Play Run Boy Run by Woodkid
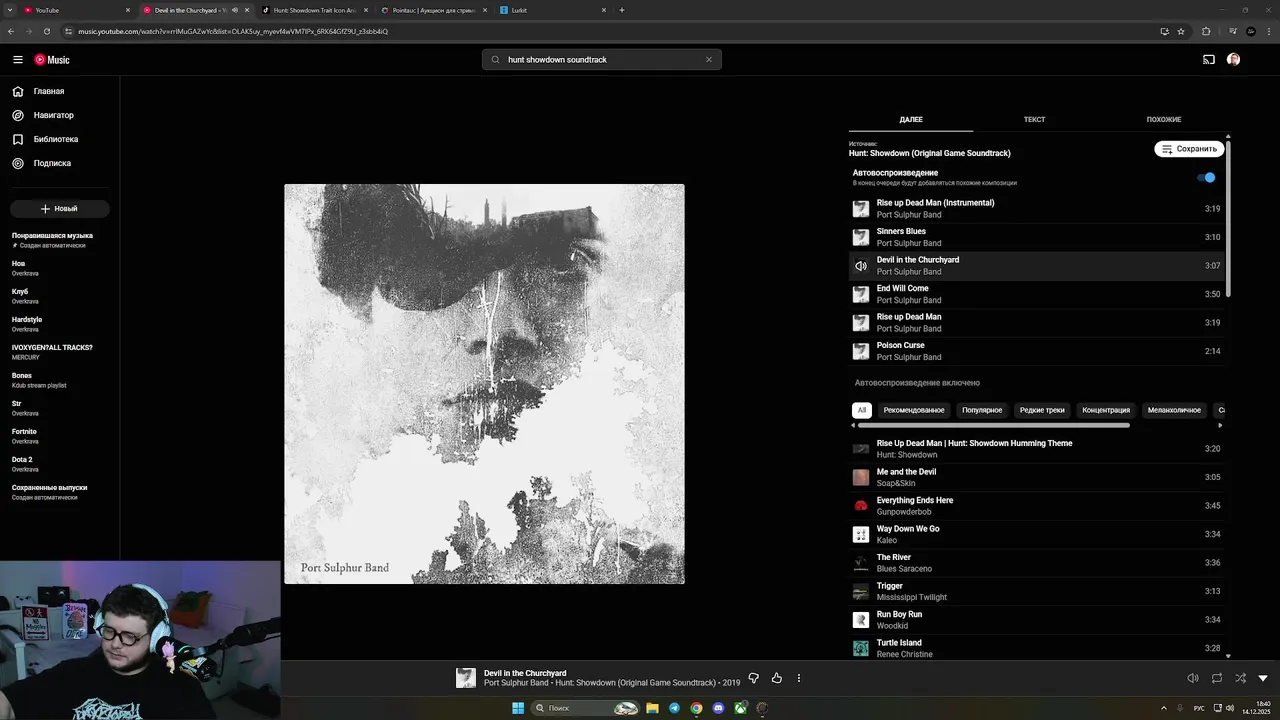This screenshot has height=720, width=1280. [1036, 620]
